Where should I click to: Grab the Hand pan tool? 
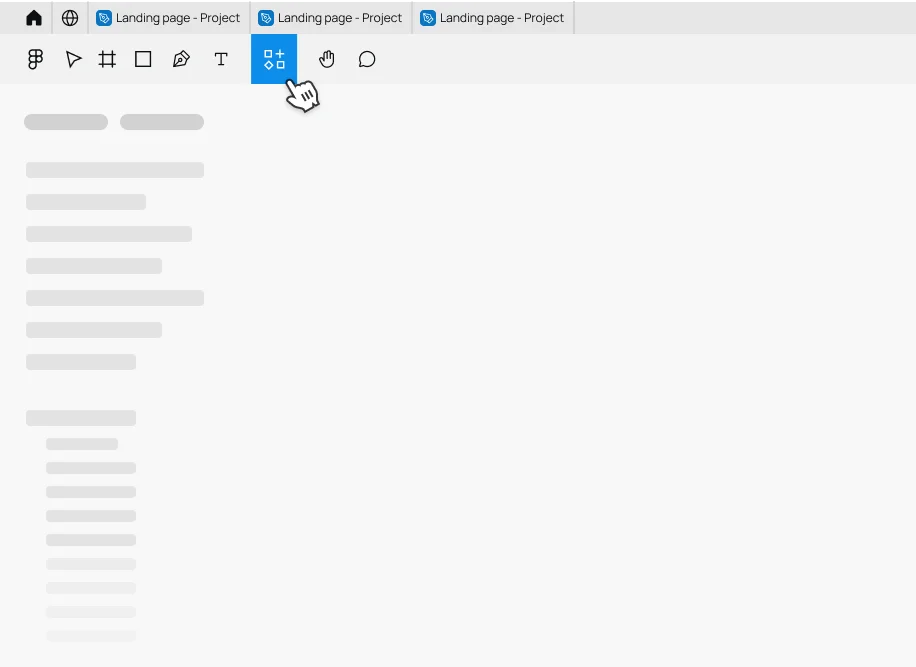[x=326, y=59]
